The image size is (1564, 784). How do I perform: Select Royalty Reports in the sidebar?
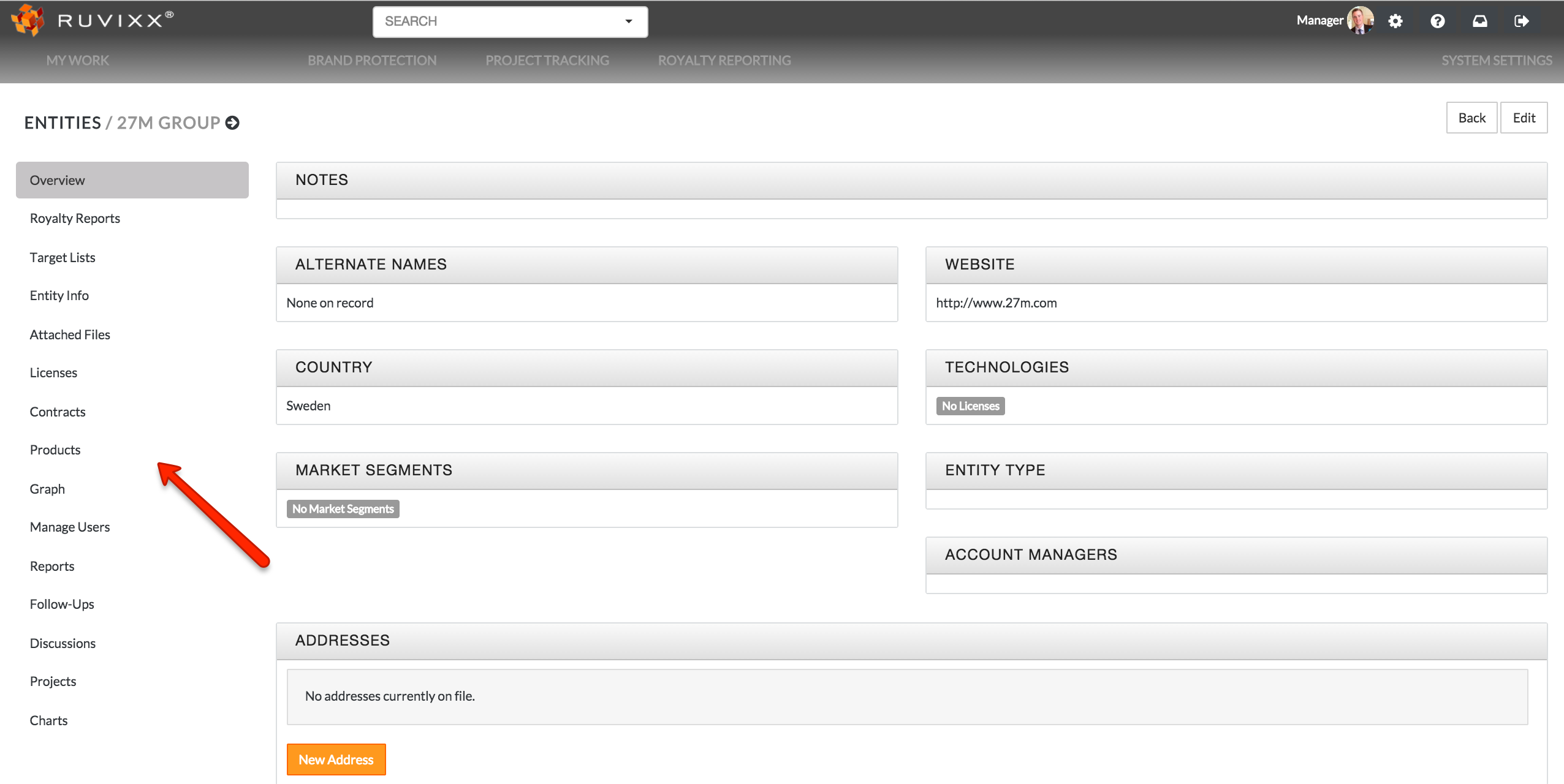(x=75, y=219)
